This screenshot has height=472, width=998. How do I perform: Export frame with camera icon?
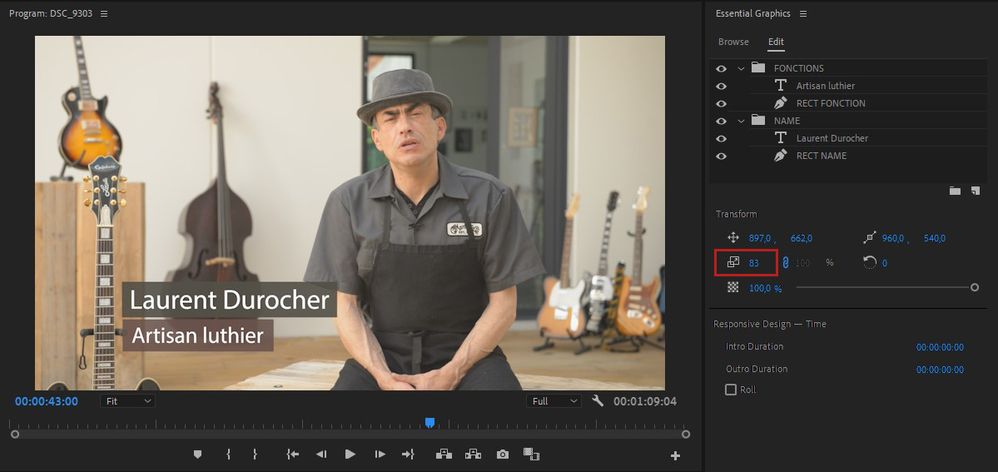point(503,454)
